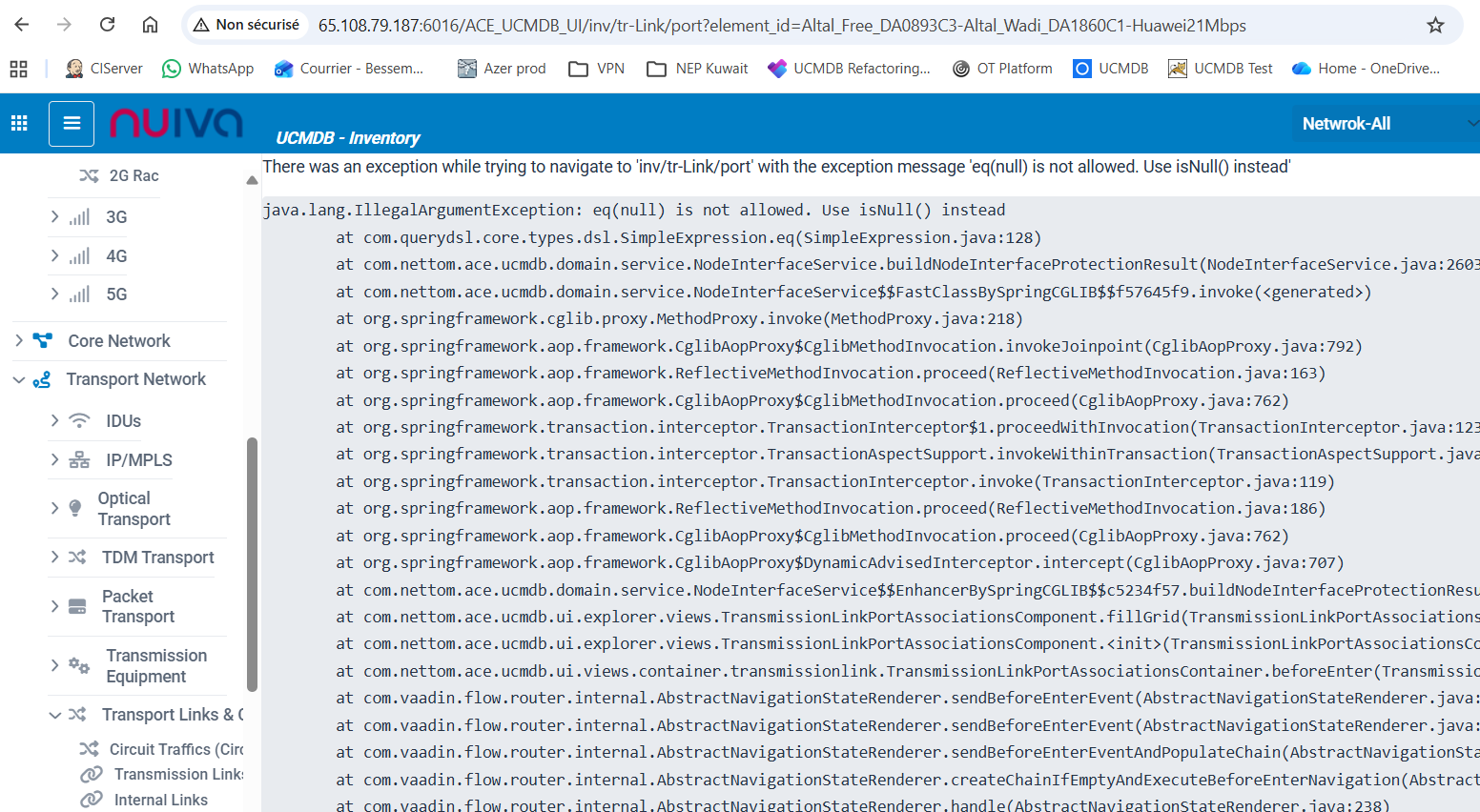This screenshot has width=1480, height=812.
Task: Click the IDUs wifi icon
Action: [x=80, y=420]
